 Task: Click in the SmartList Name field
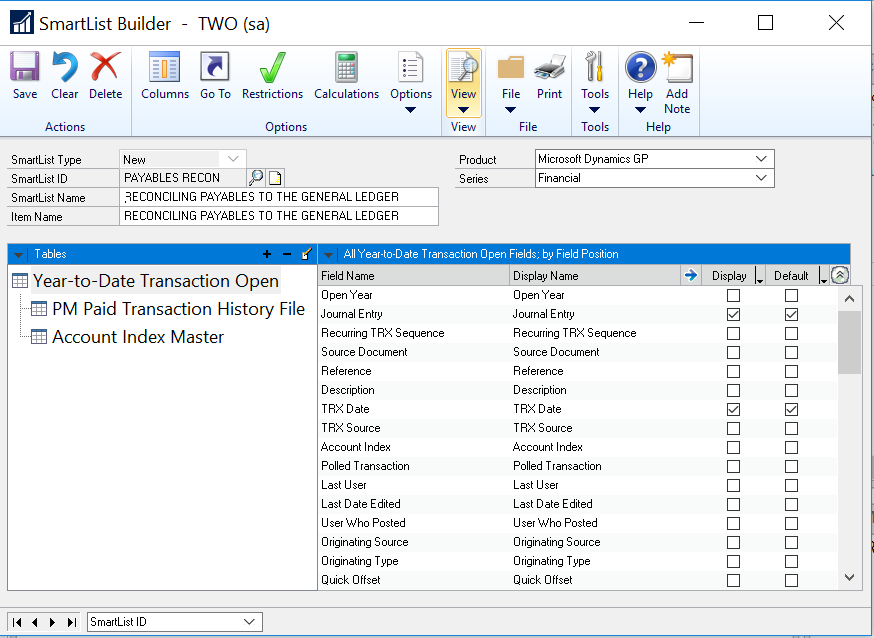[x=279, y=197]
